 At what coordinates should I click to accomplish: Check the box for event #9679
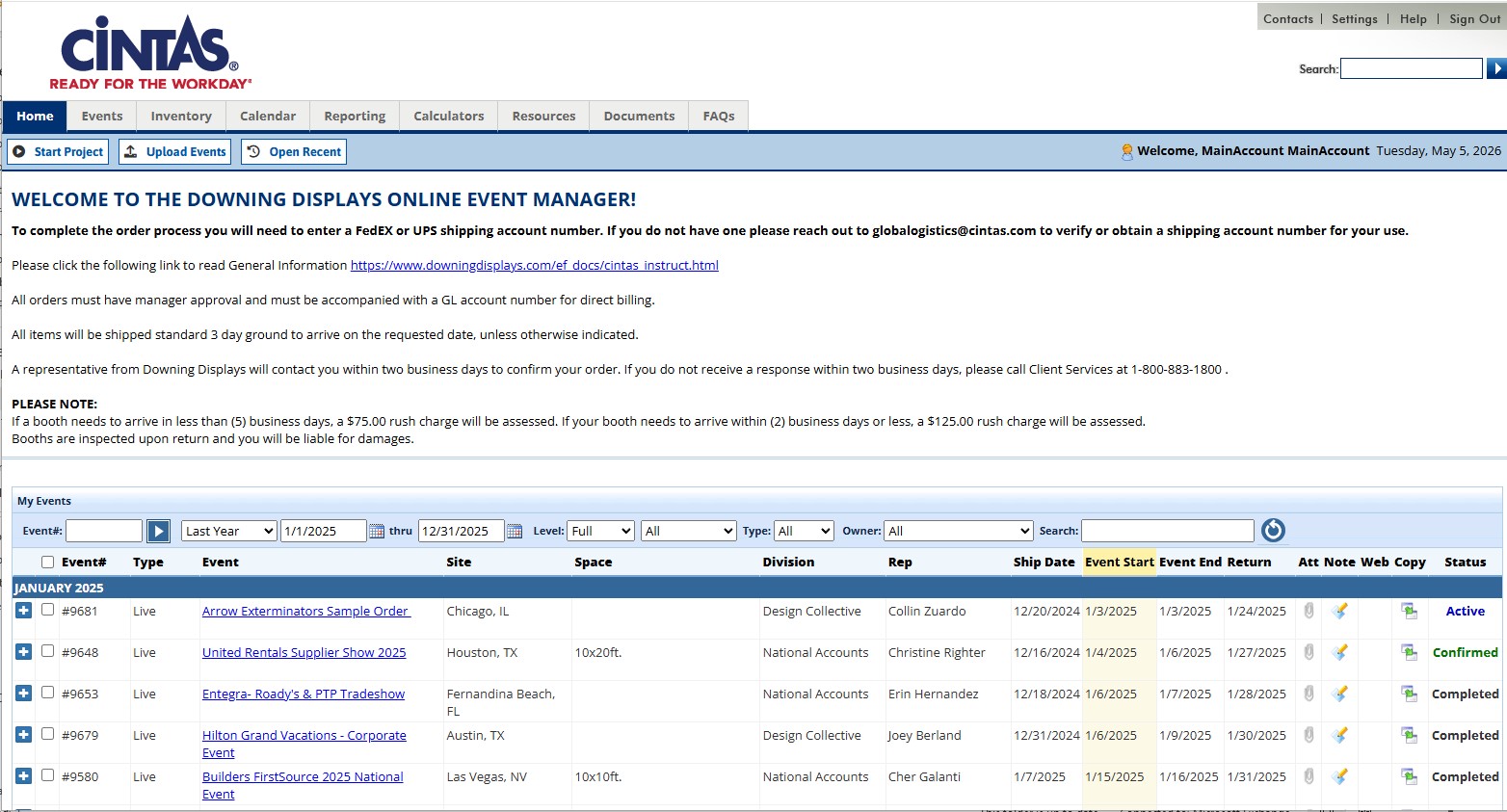[x=47, y=734]
